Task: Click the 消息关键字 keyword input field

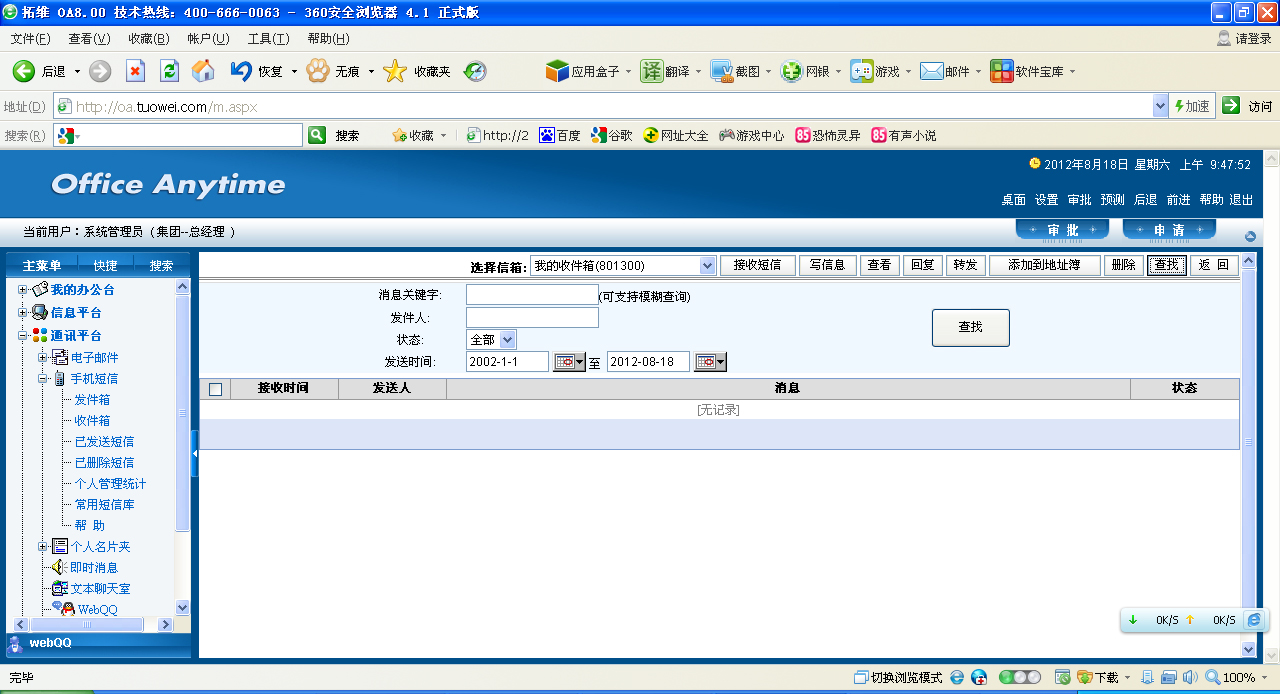Action: click(532, 295)
